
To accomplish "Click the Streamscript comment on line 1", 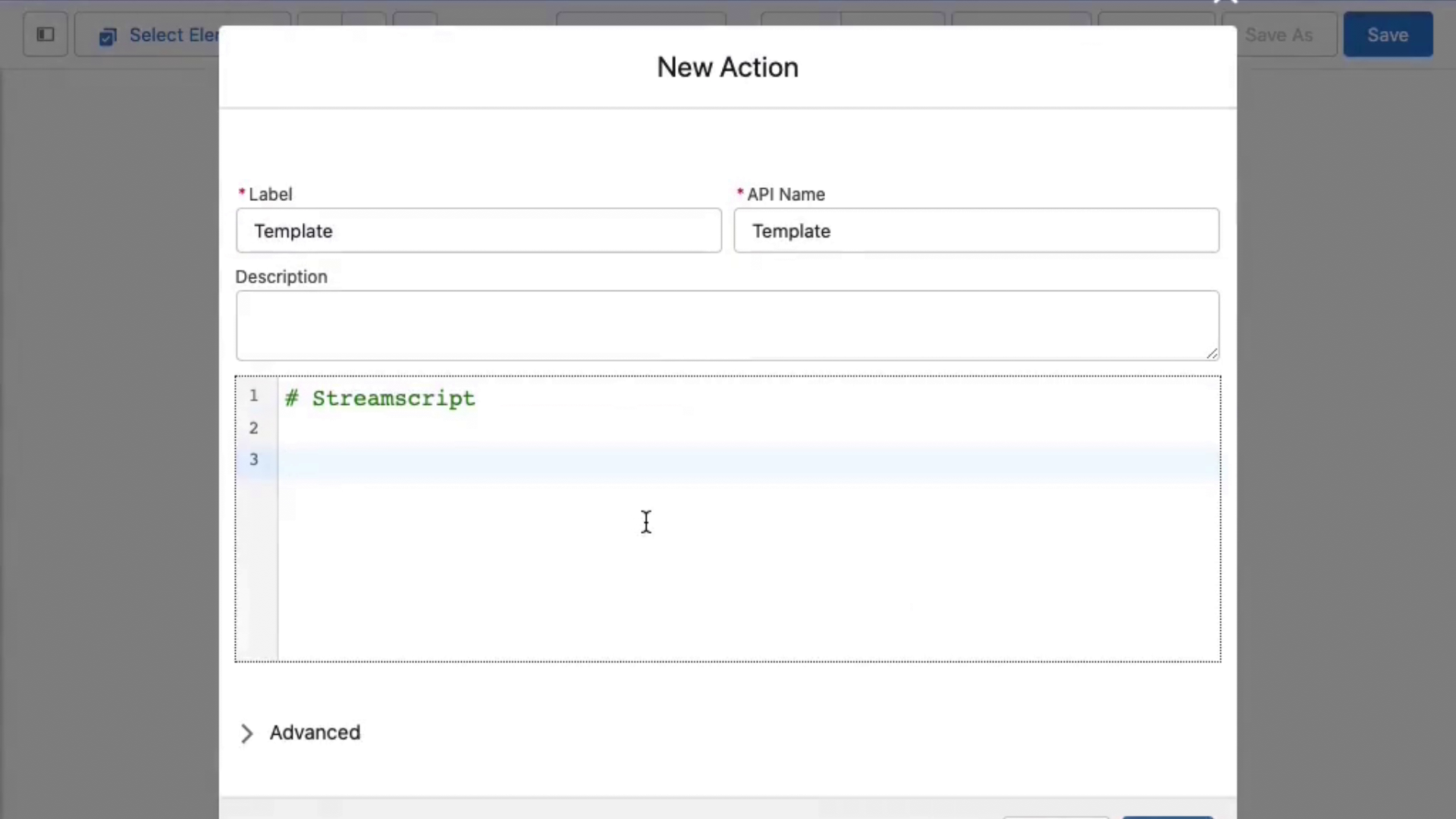I will [394, 398].
